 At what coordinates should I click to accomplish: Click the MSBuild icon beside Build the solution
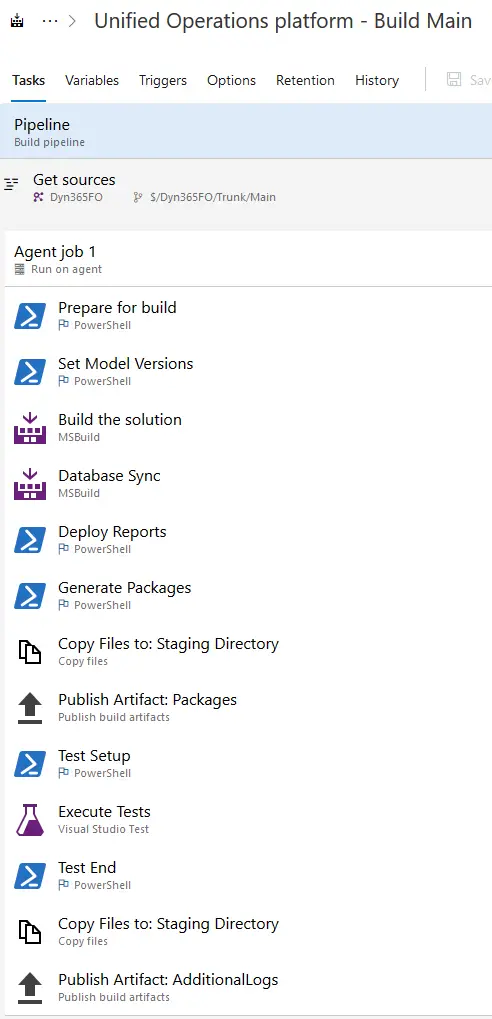[x=30, y=428]
